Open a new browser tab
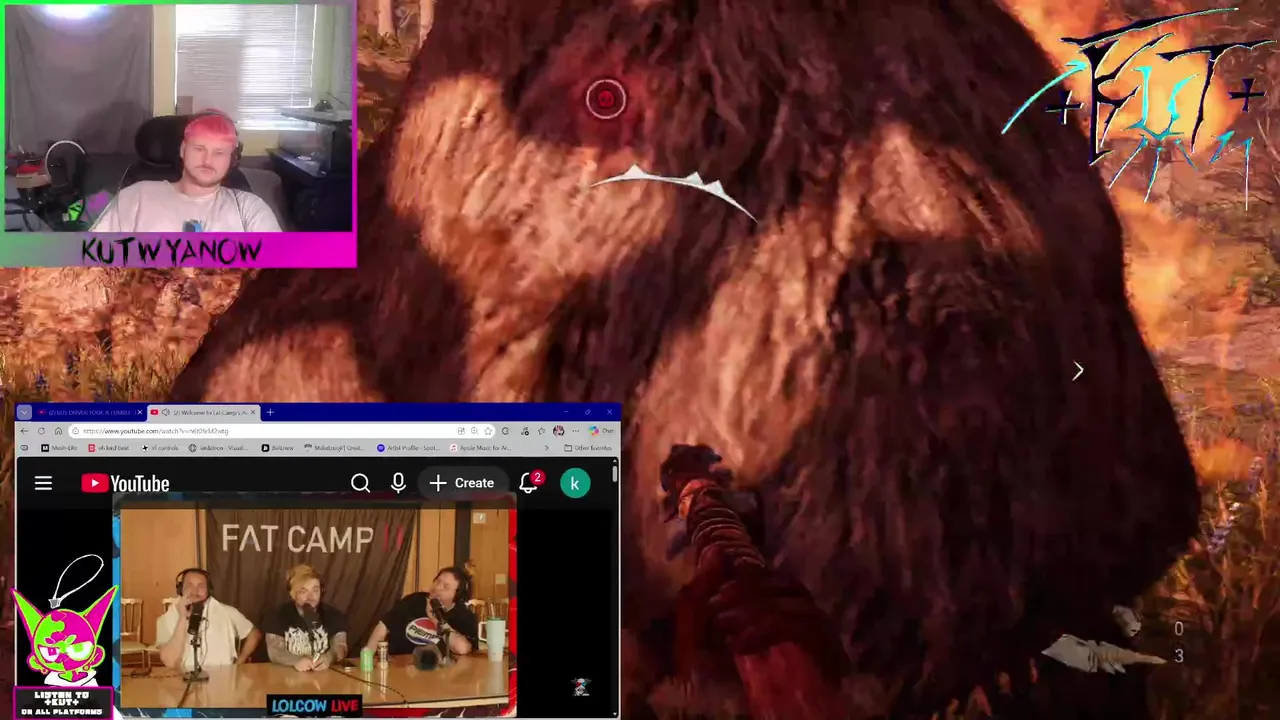The height and width of the screenshot is (720, 1280). click(270, 412)
